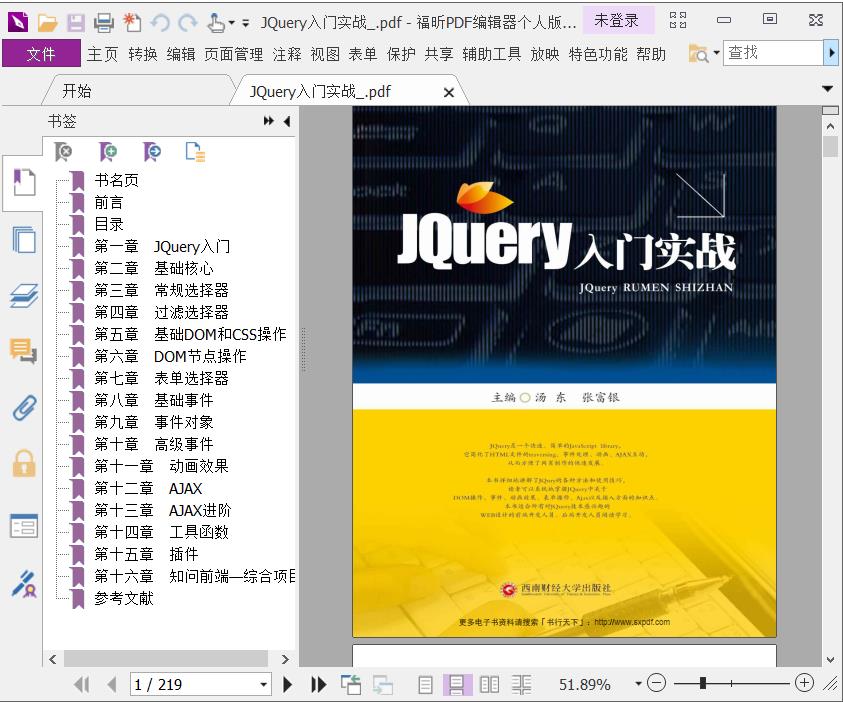Open the form fields sidebar icon
Image resolution: width=843 pixels, height=702 pixels.
click(x=24, y=526)
